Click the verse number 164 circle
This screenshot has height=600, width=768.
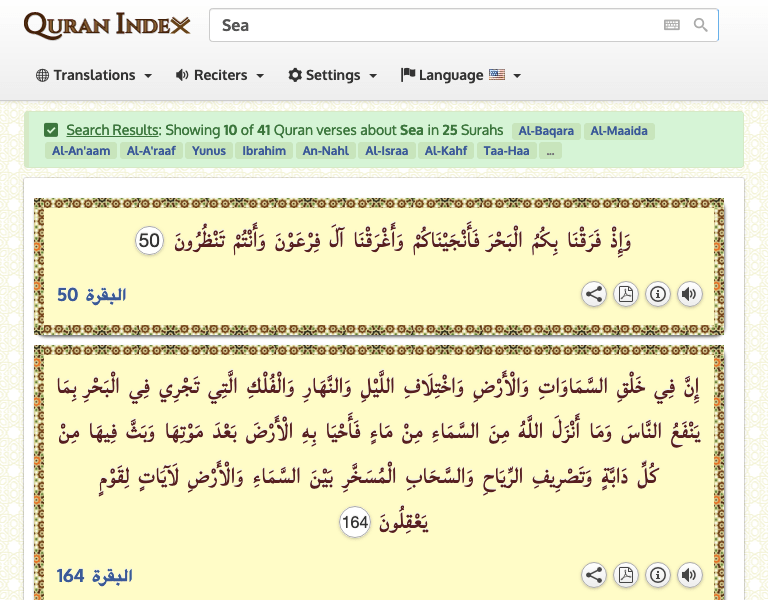click(x=355, y=522)
